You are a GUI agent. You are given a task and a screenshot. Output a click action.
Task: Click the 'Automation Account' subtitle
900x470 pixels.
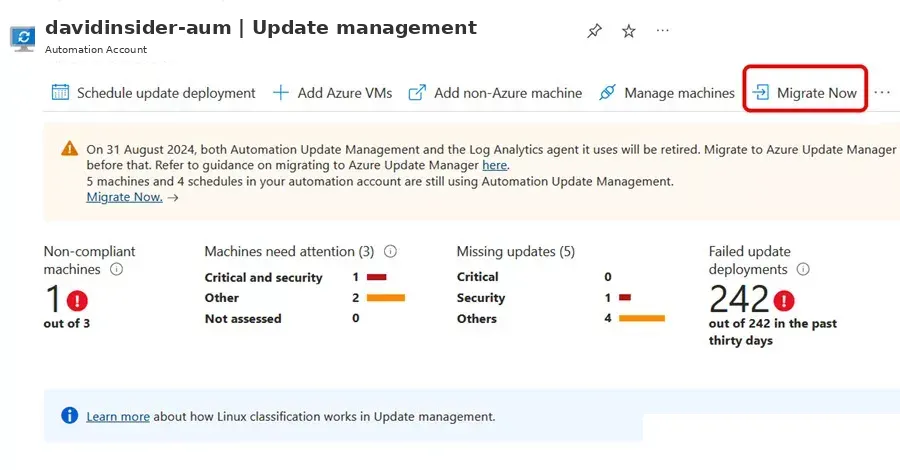click(x=96, y=49)
